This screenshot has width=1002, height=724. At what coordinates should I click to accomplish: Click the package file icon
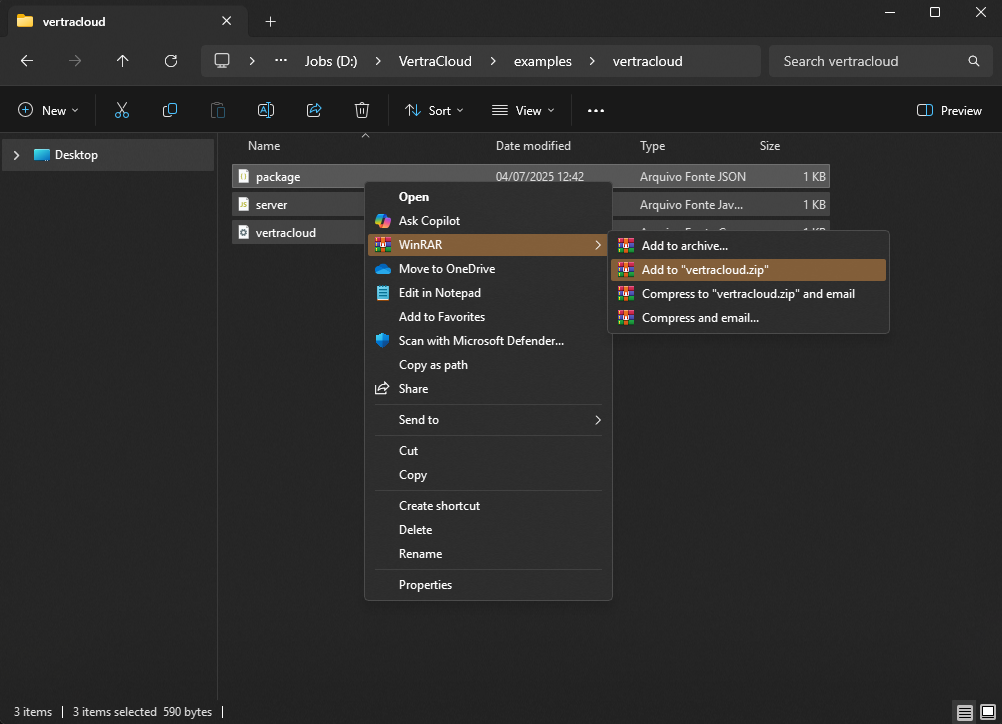pos(243,176)
